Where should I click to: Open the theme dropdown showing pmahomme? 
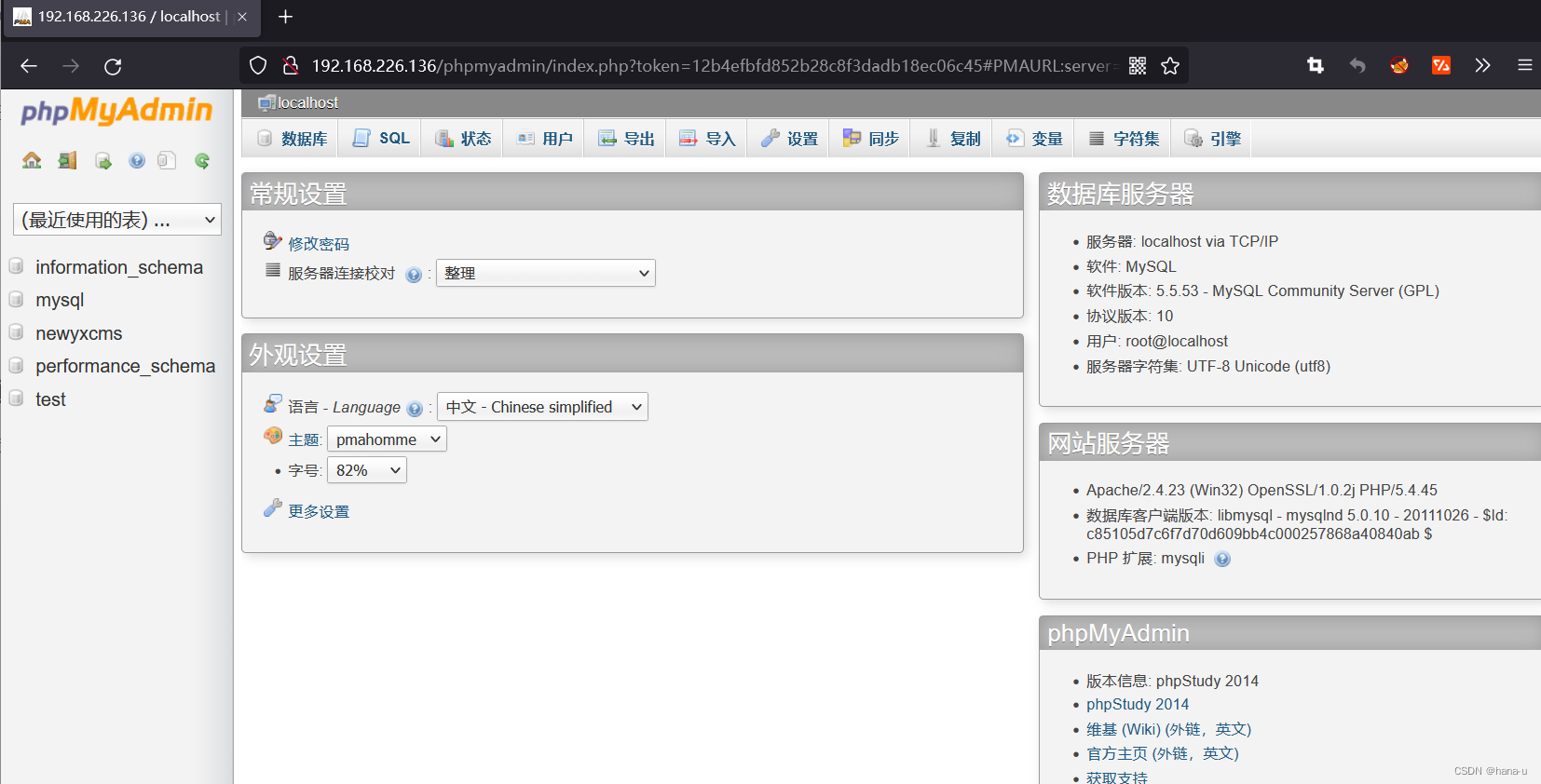pos(387,439)
